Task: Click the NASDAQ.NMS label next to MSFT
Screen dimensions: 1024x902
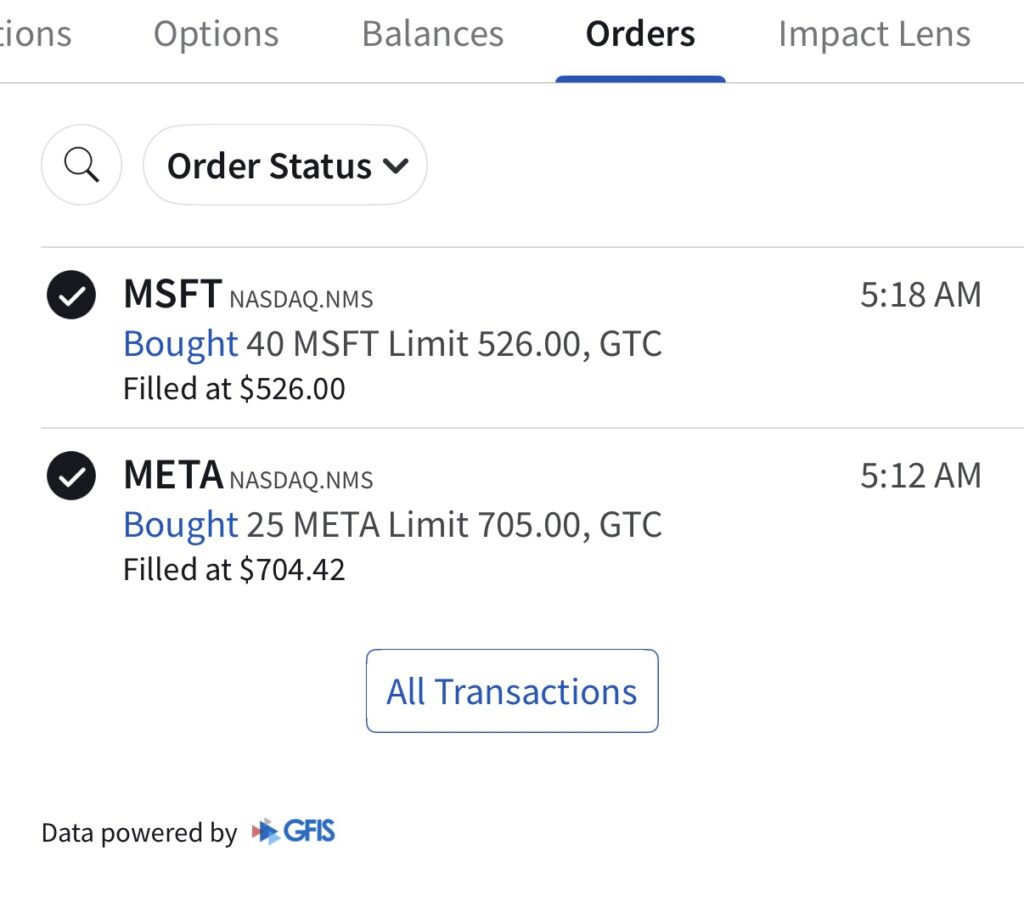Action: 303,298
